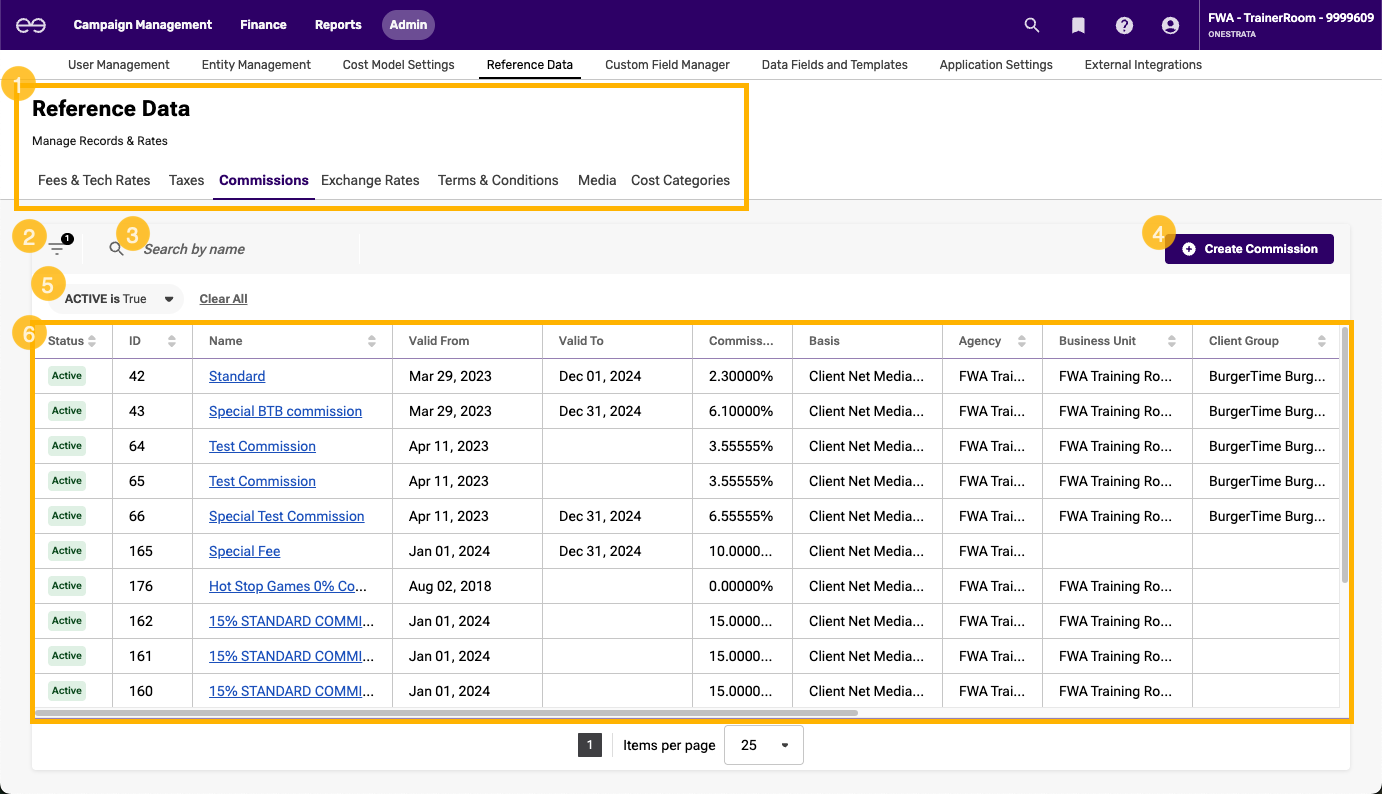Open the user account profile icon
The width and height of the screenshot is (1382, 794).
1170,25
